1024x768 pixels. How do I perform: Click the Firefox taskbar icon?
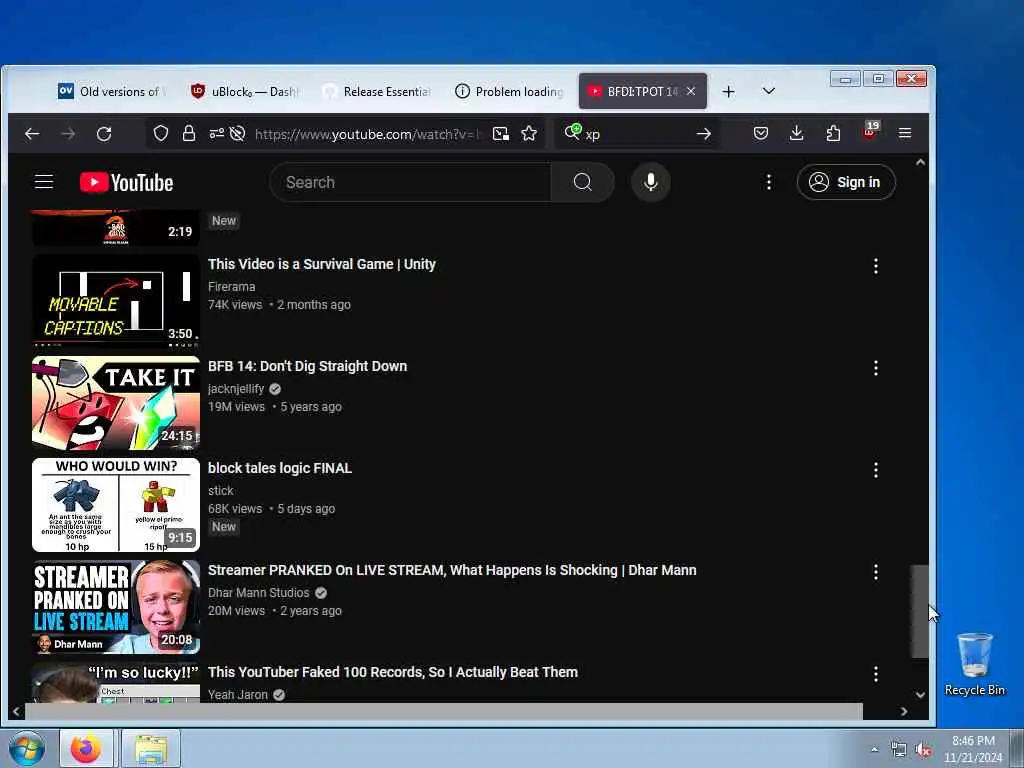[86, 748]
